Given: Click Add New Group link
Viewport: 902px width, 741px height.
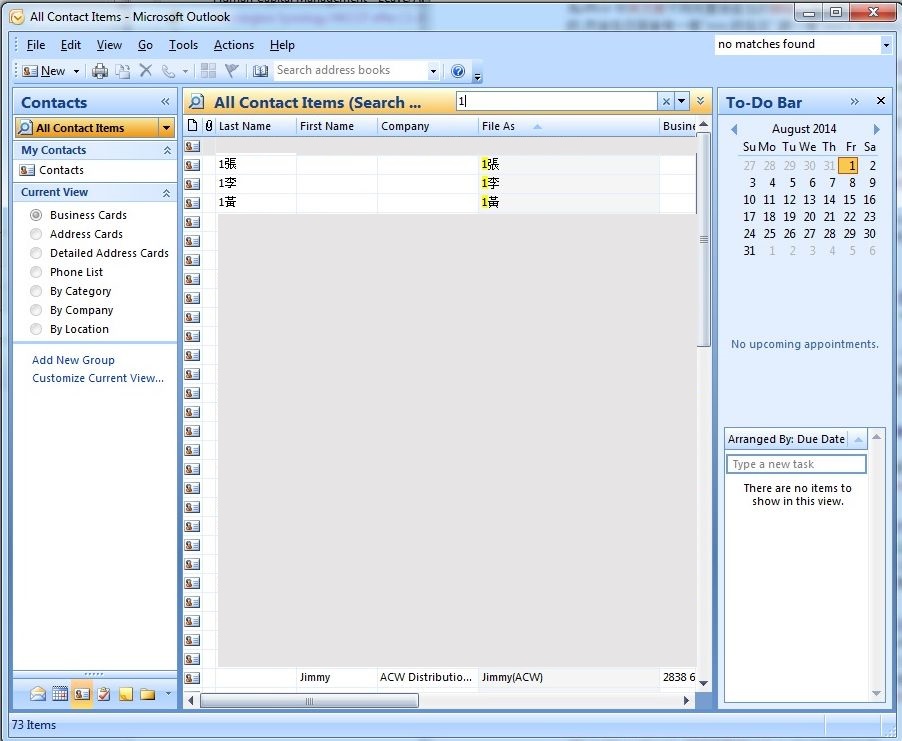Looking at the screenshot, I should tap(73, 360).
